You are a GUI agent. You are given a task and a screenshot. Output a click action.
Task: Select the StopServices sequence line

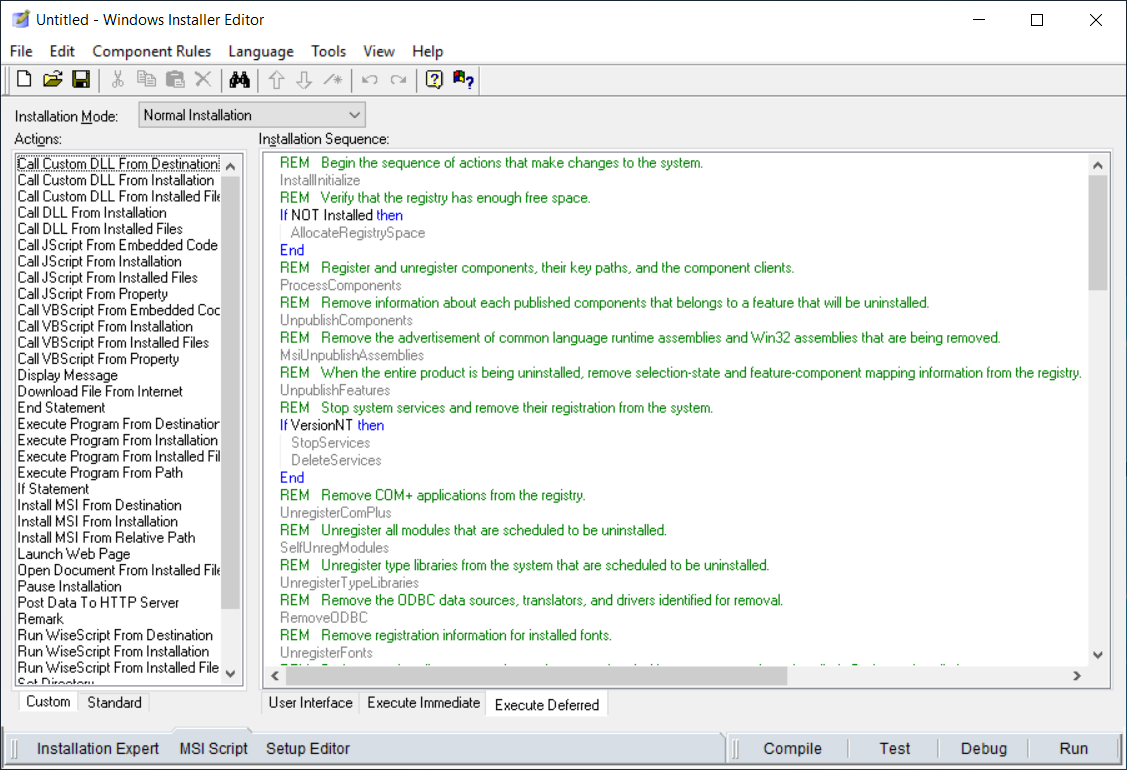pos(331,443)
